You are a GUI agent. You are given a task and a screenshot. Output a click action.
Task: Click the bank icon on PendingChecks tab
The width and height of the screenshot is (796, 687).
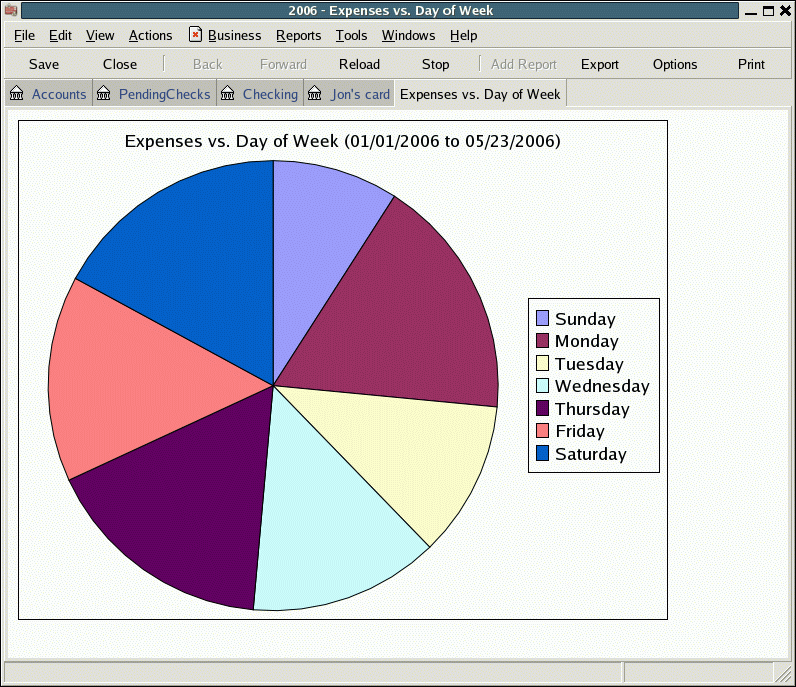pos(103,94)
